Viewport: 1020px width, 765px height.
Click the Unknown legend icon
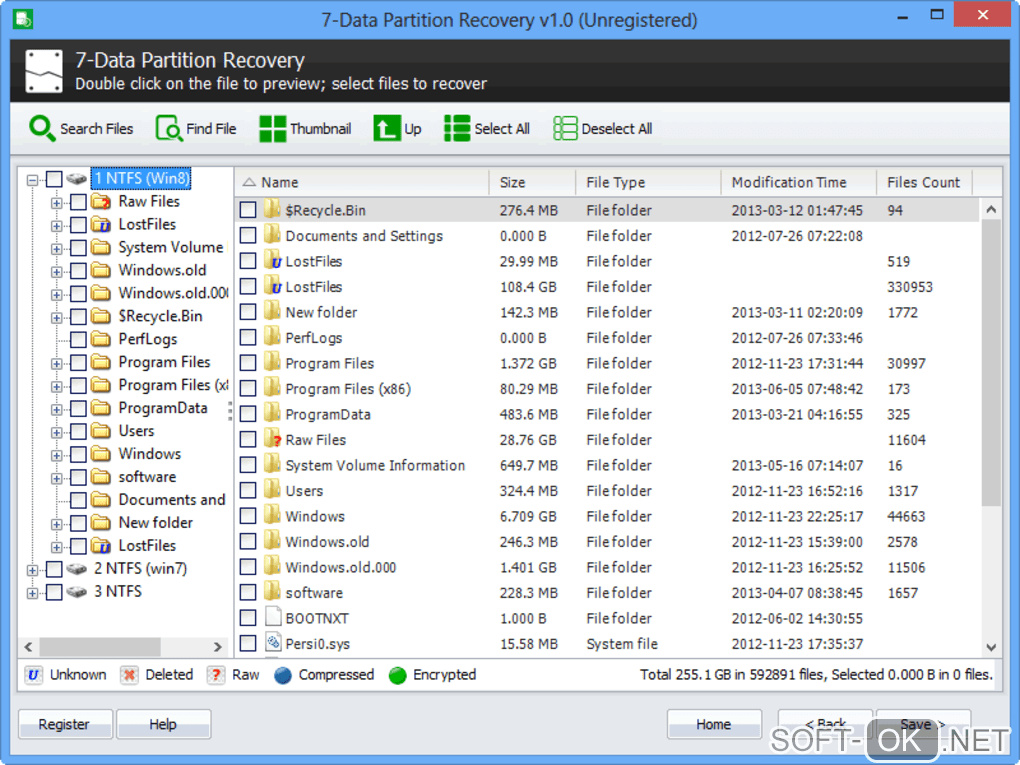[x=33, y=675]
